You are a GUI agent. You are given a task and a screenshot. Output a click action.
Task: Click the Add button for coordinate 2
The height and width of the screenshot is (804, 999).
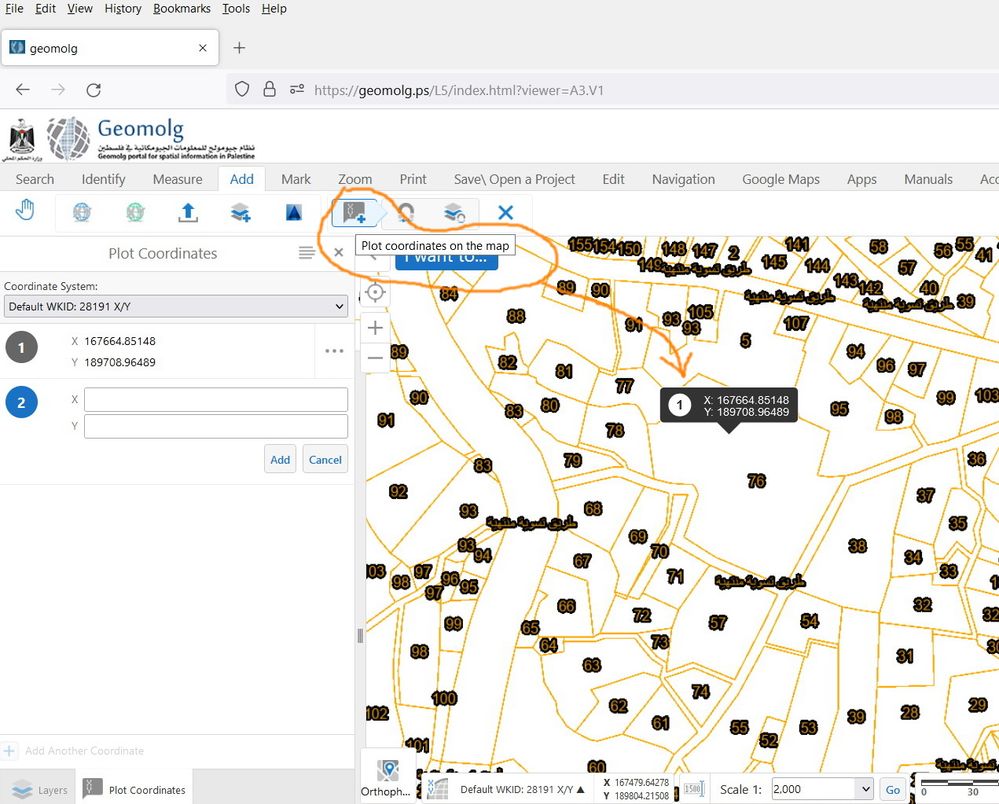(x=280, y=459)
